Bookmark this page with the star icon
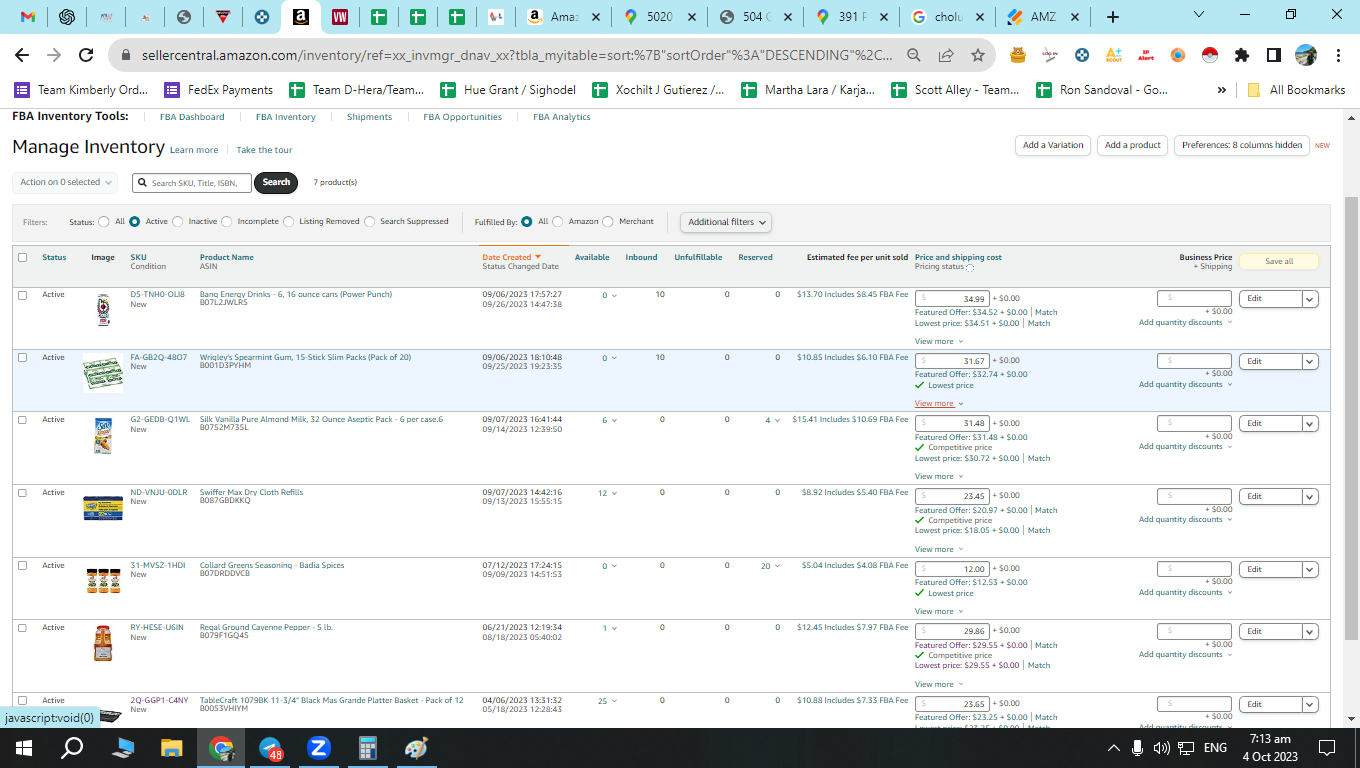 pyautogui.click(x=978, y=55)
